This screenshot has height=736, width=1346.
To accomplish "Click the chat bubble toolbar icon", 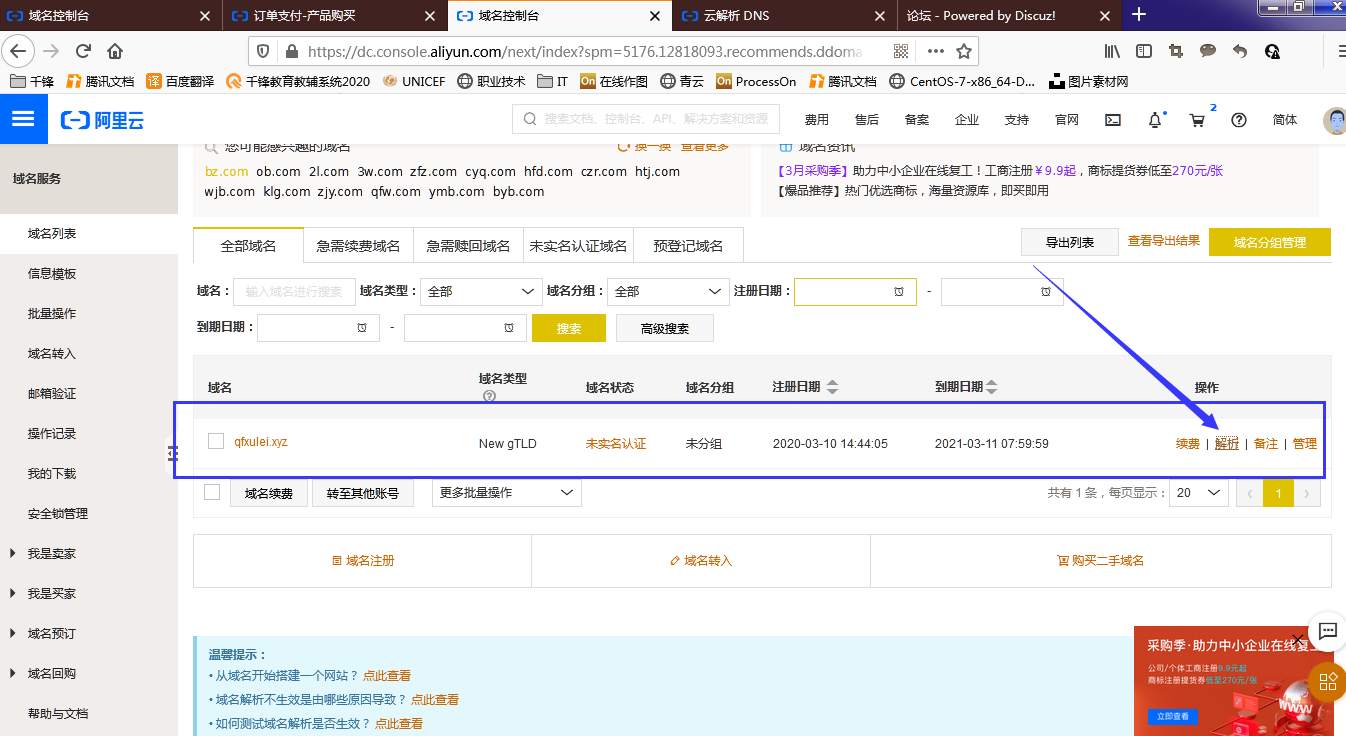I will pyautogui.click(x=1208, y=51).
